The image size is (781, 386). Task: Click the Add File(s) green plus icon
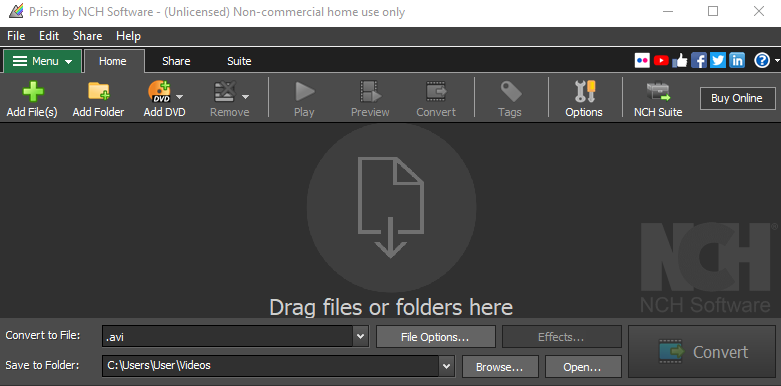(x=33, y=92)
